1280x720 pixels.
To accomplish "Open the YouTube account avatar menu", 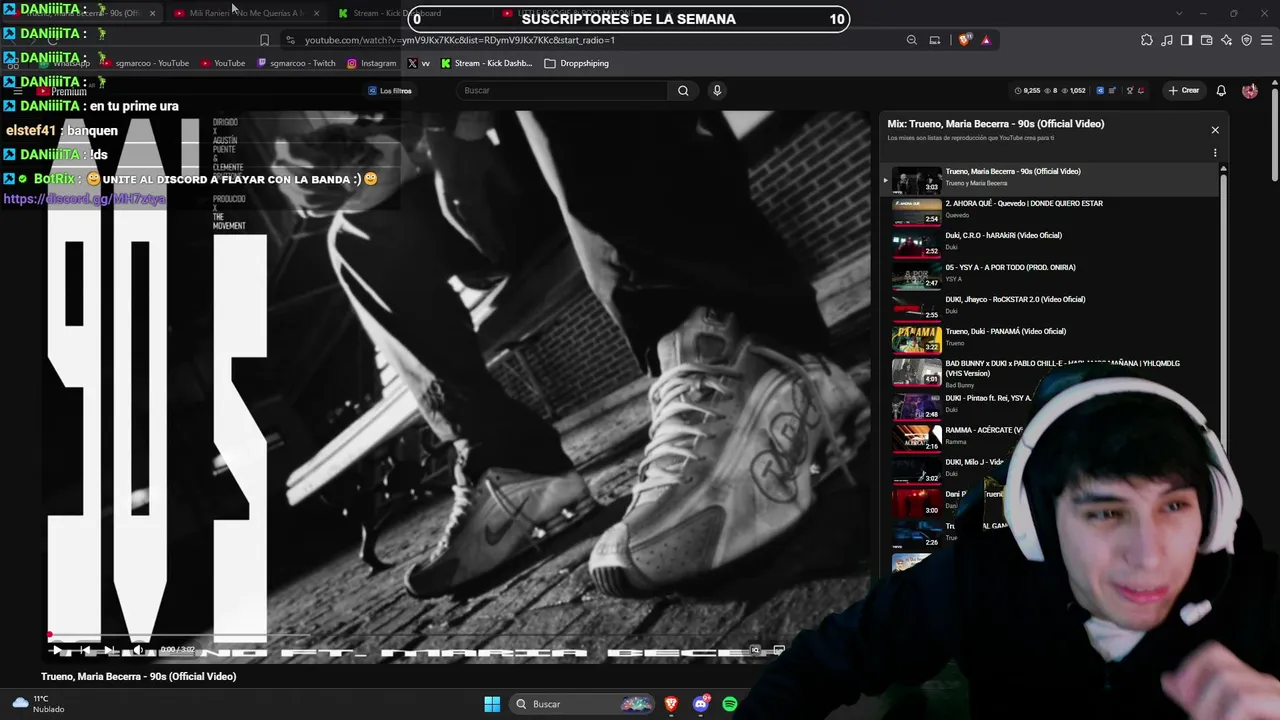I will [x=1250, y=91].
